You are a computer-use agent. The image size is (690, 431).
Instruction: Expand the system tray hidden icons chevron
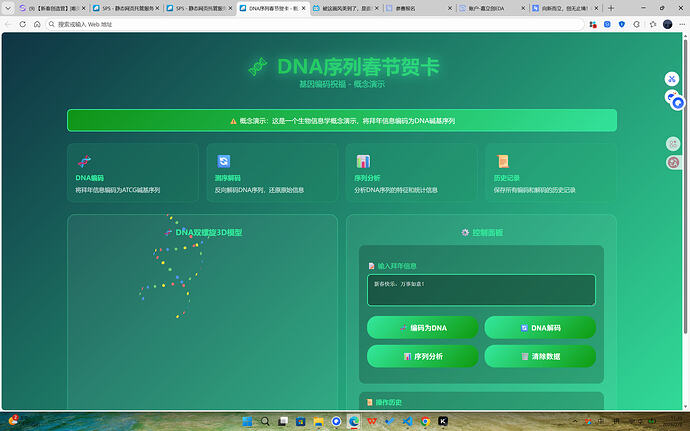[x=575, y=421]
